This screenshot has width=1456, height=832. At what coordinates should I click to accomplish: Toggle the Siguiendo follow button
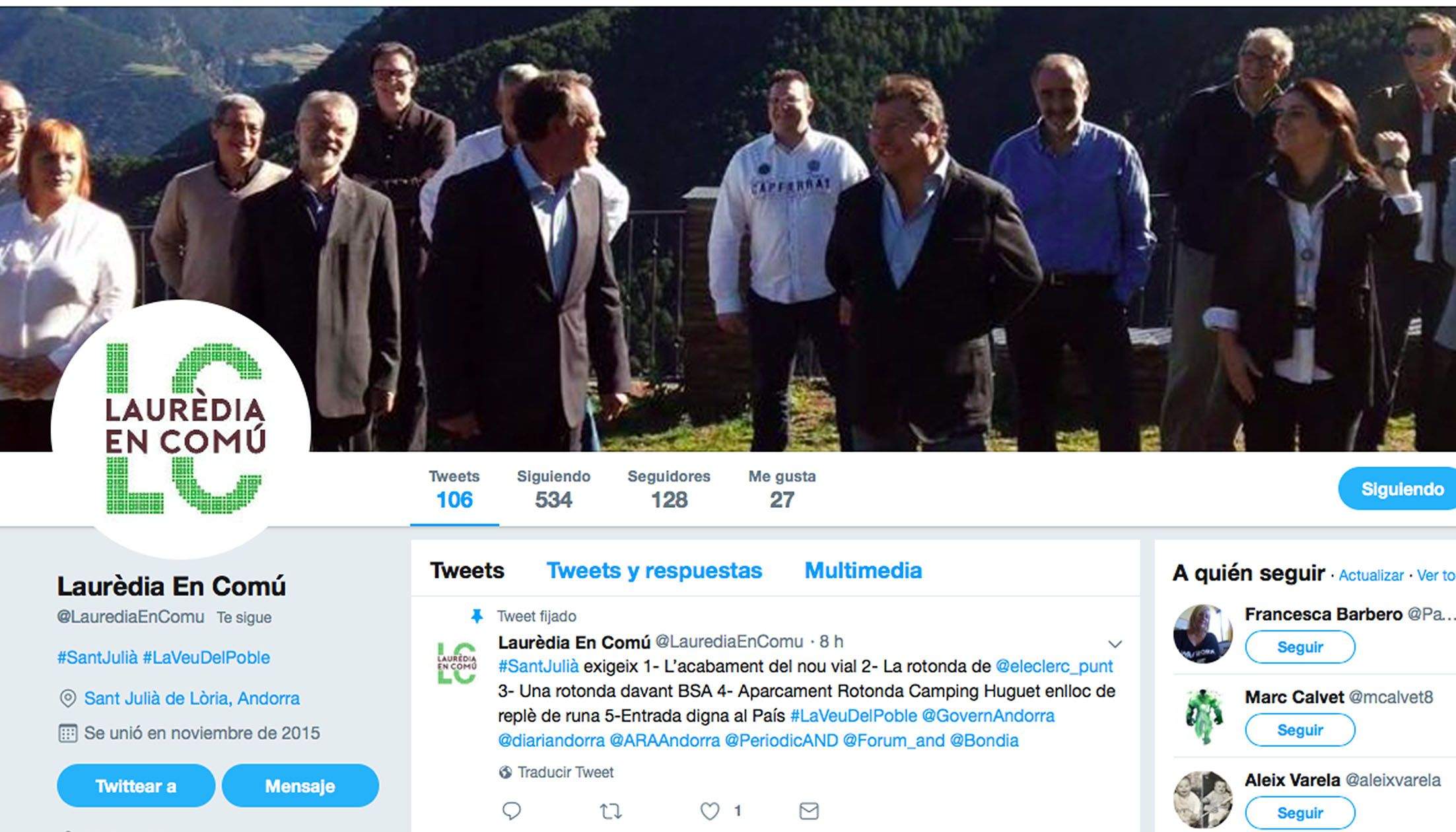(1397, 489)
